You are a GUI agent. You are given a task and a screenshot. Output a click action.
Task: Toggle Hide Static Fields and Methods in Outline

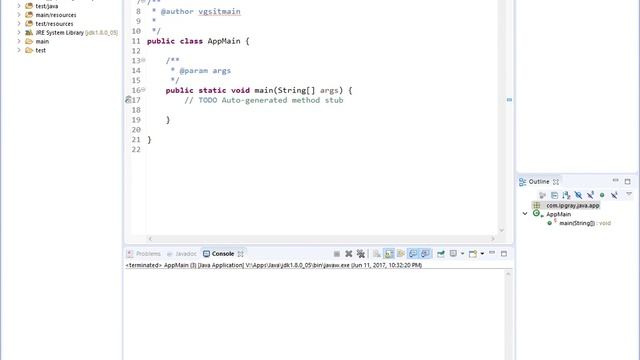[590, 195]
